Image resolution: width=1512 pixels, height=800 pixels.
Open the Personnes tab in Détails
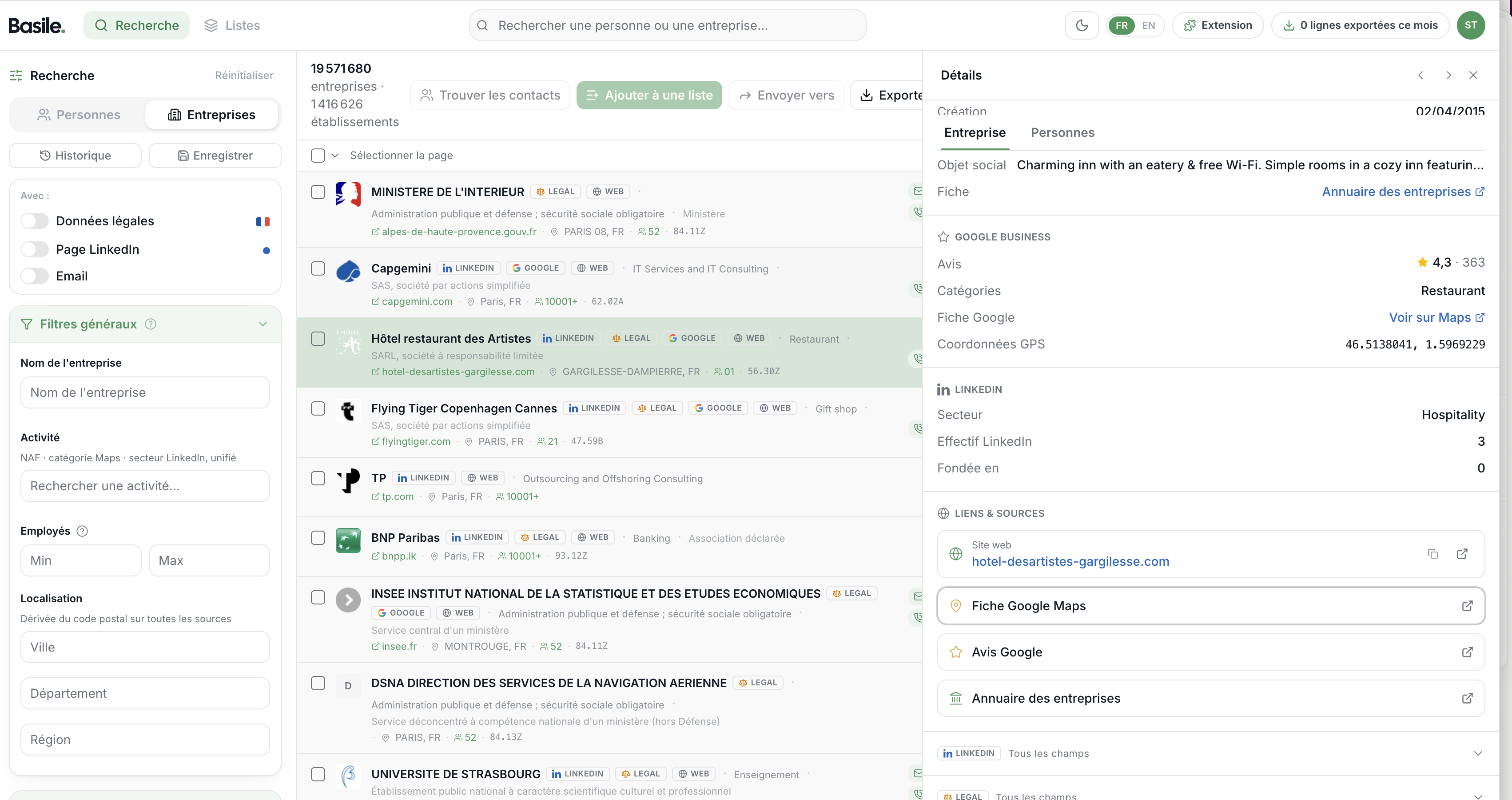(x=1062, y=133)
